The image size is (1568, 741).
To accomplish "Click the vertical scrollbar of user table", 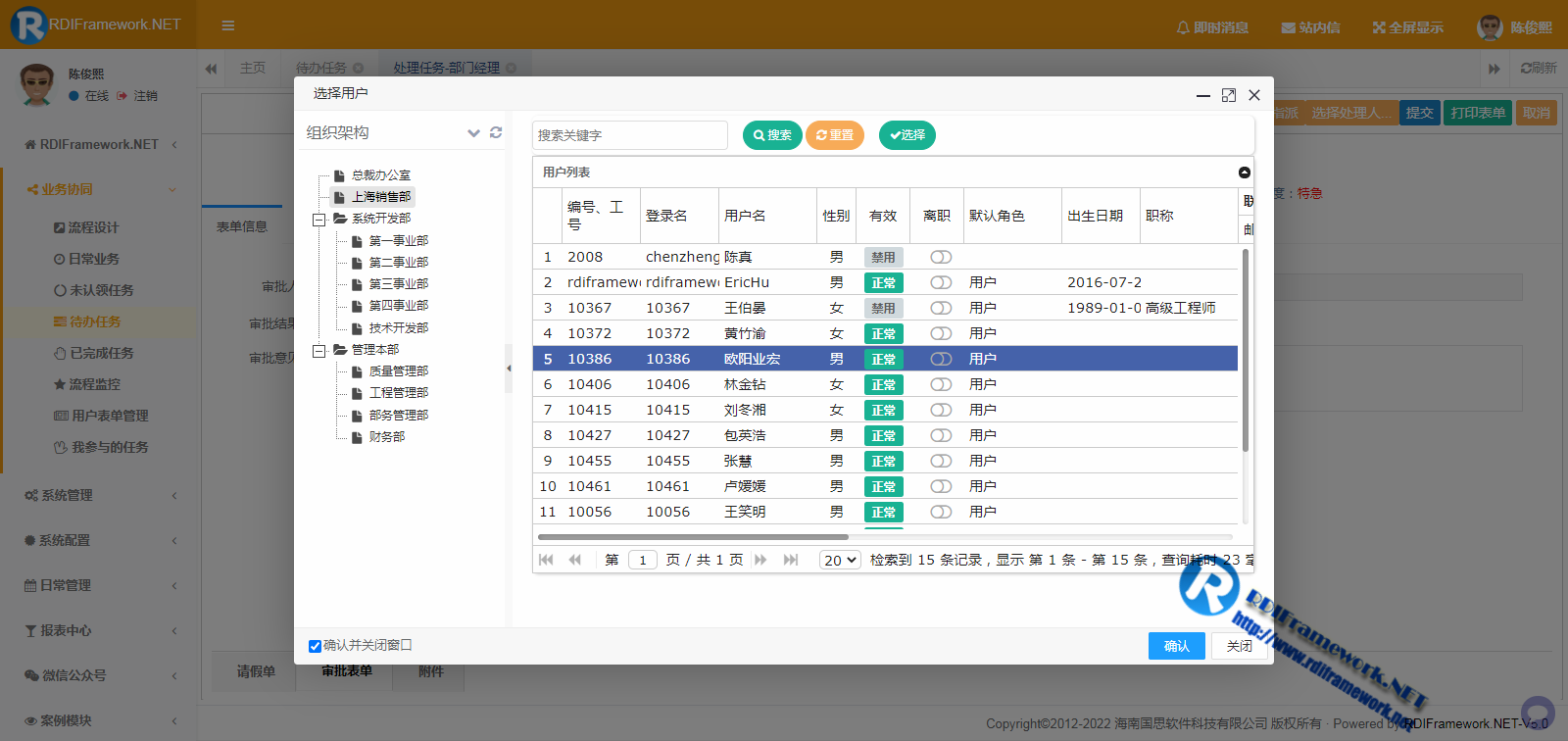I will [1246, 350].
